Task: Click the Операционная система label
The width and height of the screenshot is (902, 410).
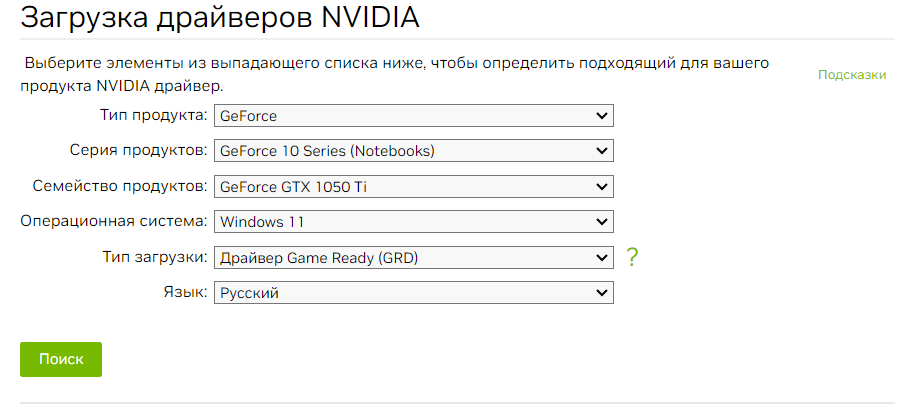Action: 113,221
